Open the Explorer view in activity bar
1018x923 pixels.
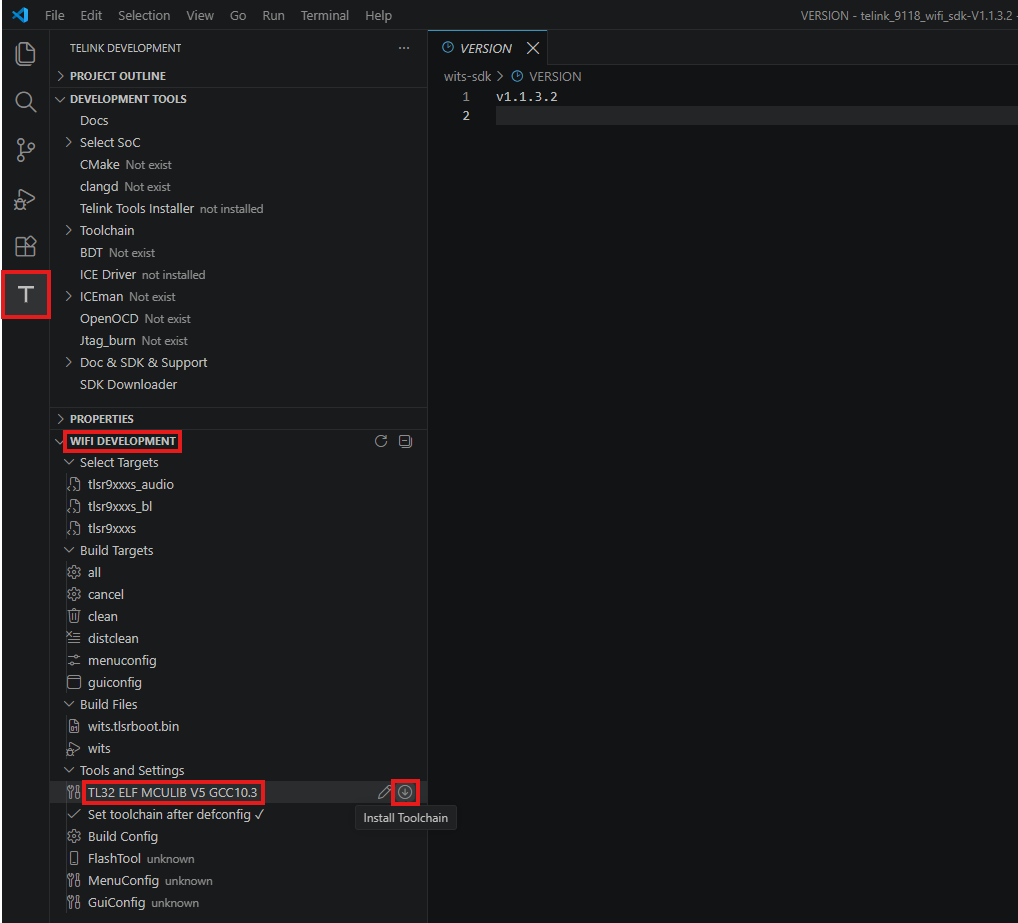pos(25,53)
